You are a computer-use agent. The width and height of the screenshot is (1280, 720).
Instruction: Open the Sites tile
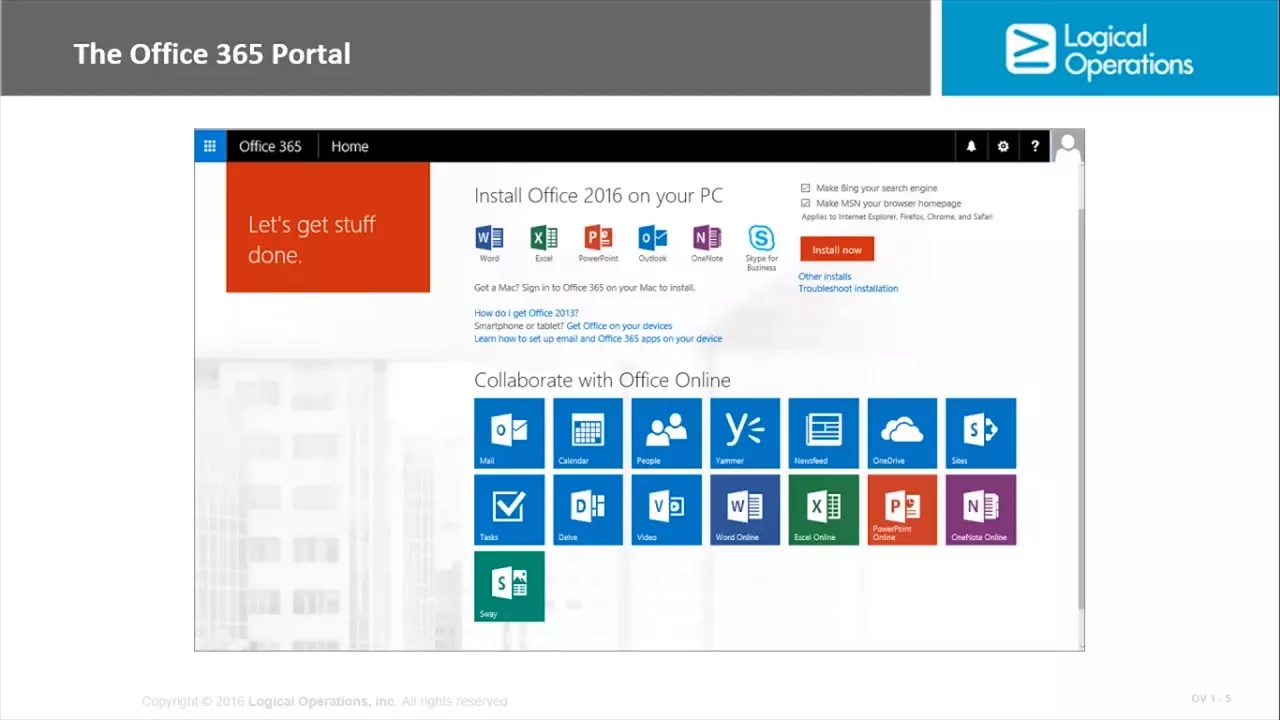pyautogui.click(x=981, y=433)
